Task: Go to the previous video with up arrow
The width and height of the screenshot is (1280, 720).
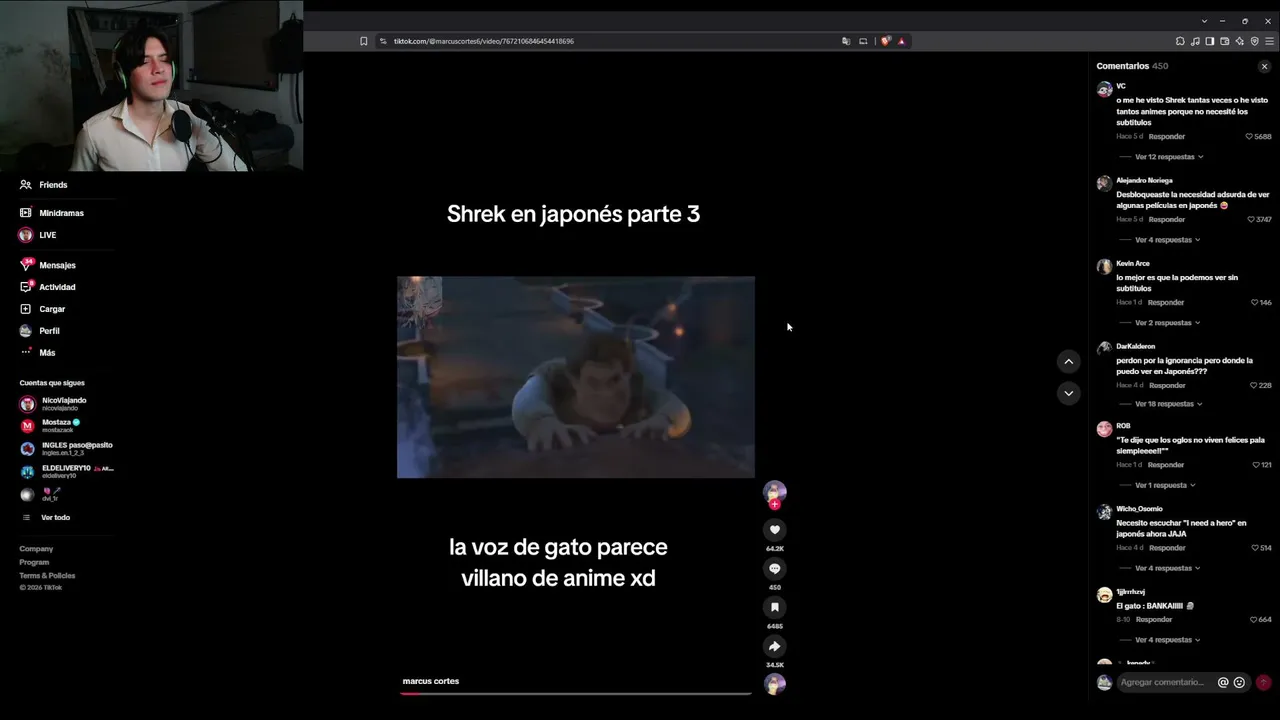Action: [1068, 361]
